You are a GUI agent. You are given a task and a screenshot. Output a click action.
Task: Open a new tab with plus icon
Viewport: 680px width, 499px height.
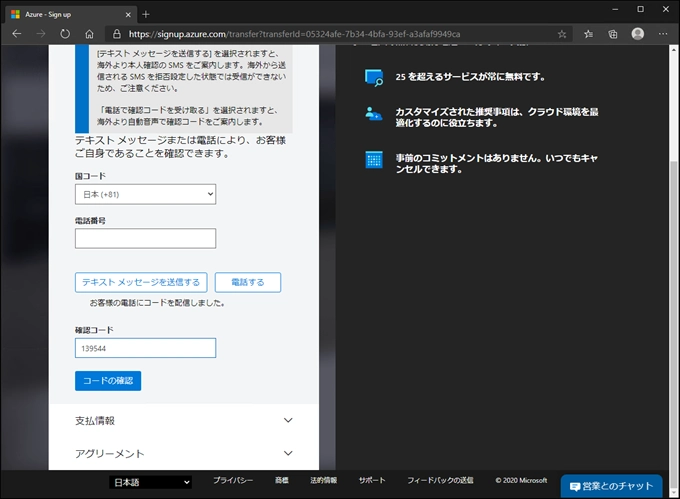[146, 14]
